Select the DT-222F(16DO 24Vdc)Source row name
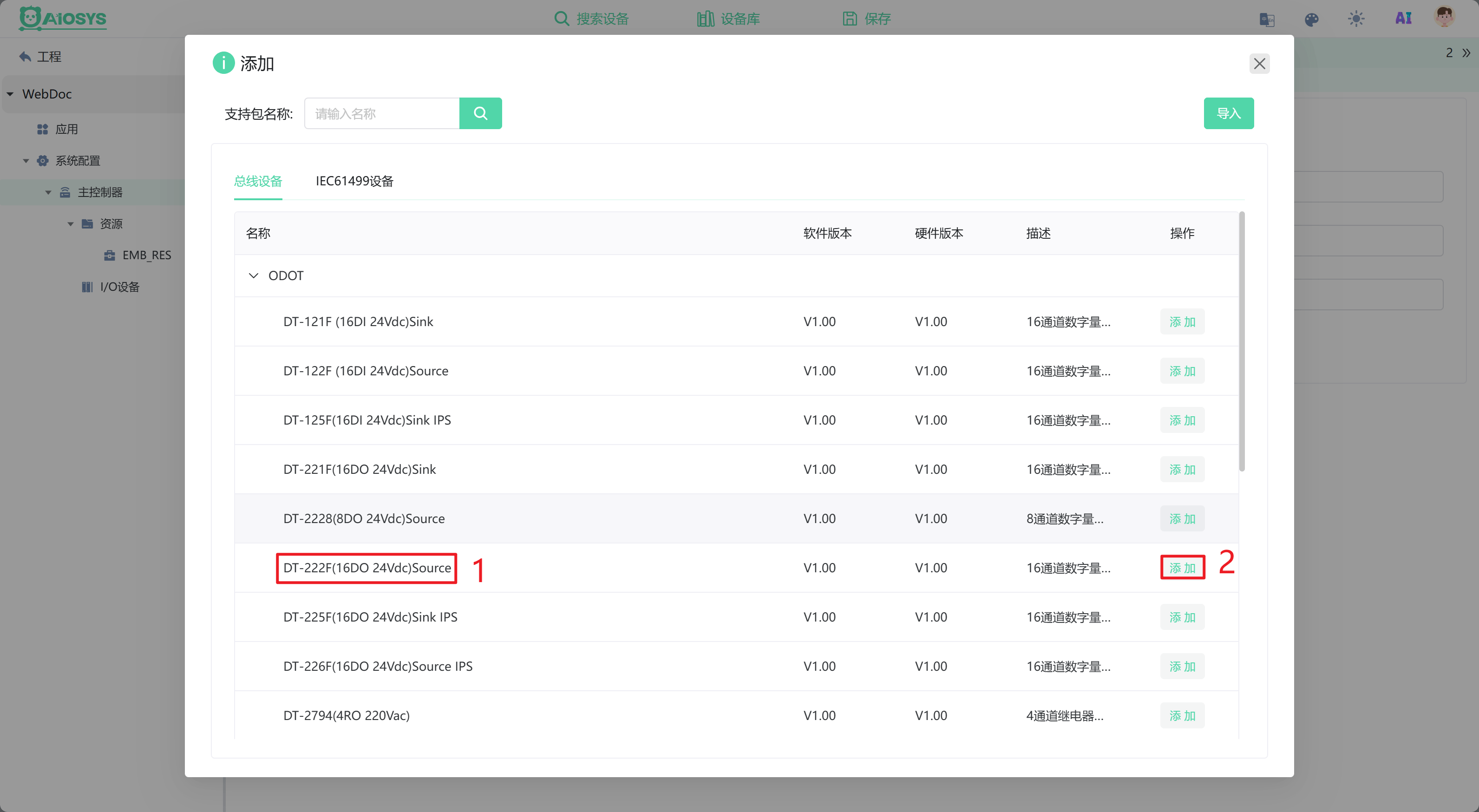The height and width of the screenshot is (812, 1479). pyautogui.click(x=367, y=568)
